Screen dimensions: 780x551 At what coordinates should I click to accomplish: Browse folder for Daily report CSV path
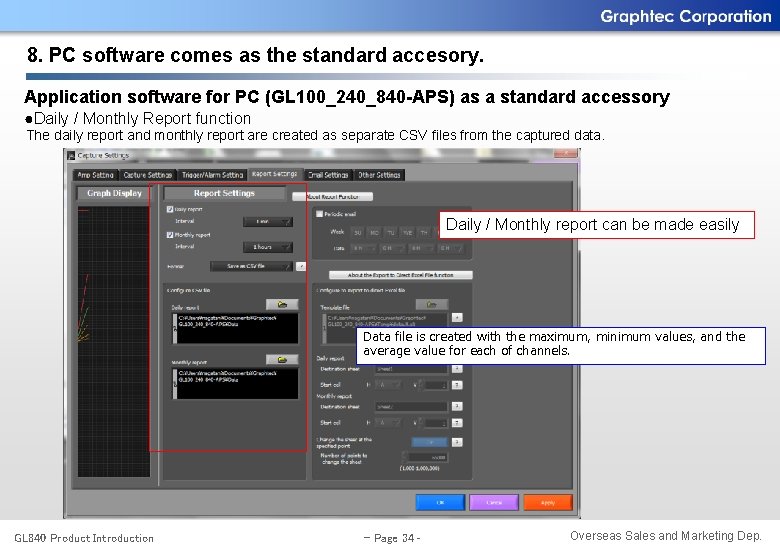(282, 304)
